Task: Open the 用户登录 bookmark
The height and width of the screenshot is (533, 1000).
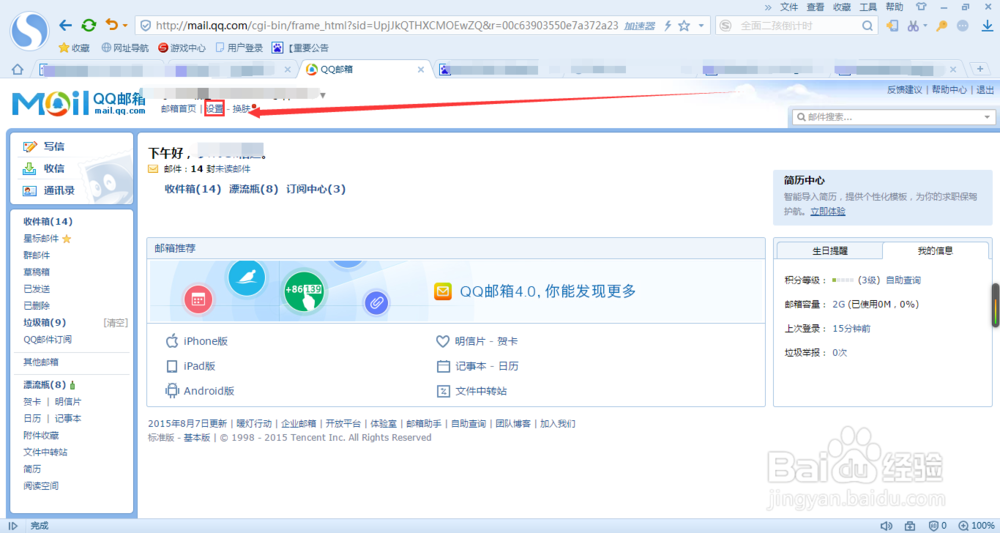Action: coord(239,48)
